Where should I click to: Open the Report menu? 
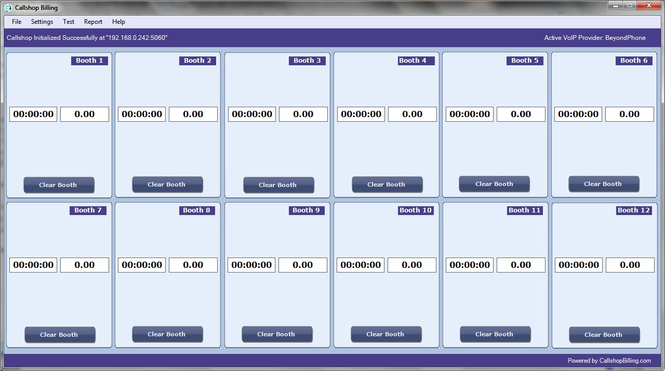tap(93, 22)
